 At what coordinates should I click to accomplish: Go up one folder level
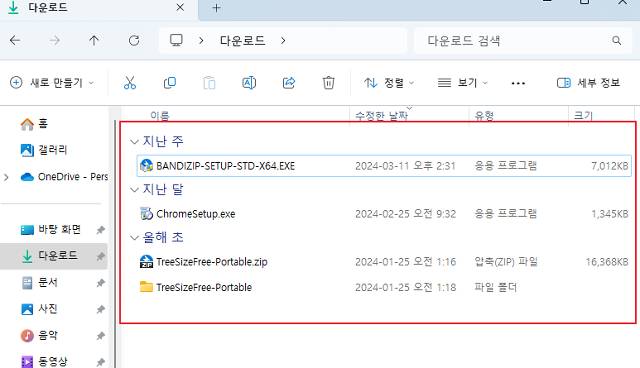pos(94,40)
